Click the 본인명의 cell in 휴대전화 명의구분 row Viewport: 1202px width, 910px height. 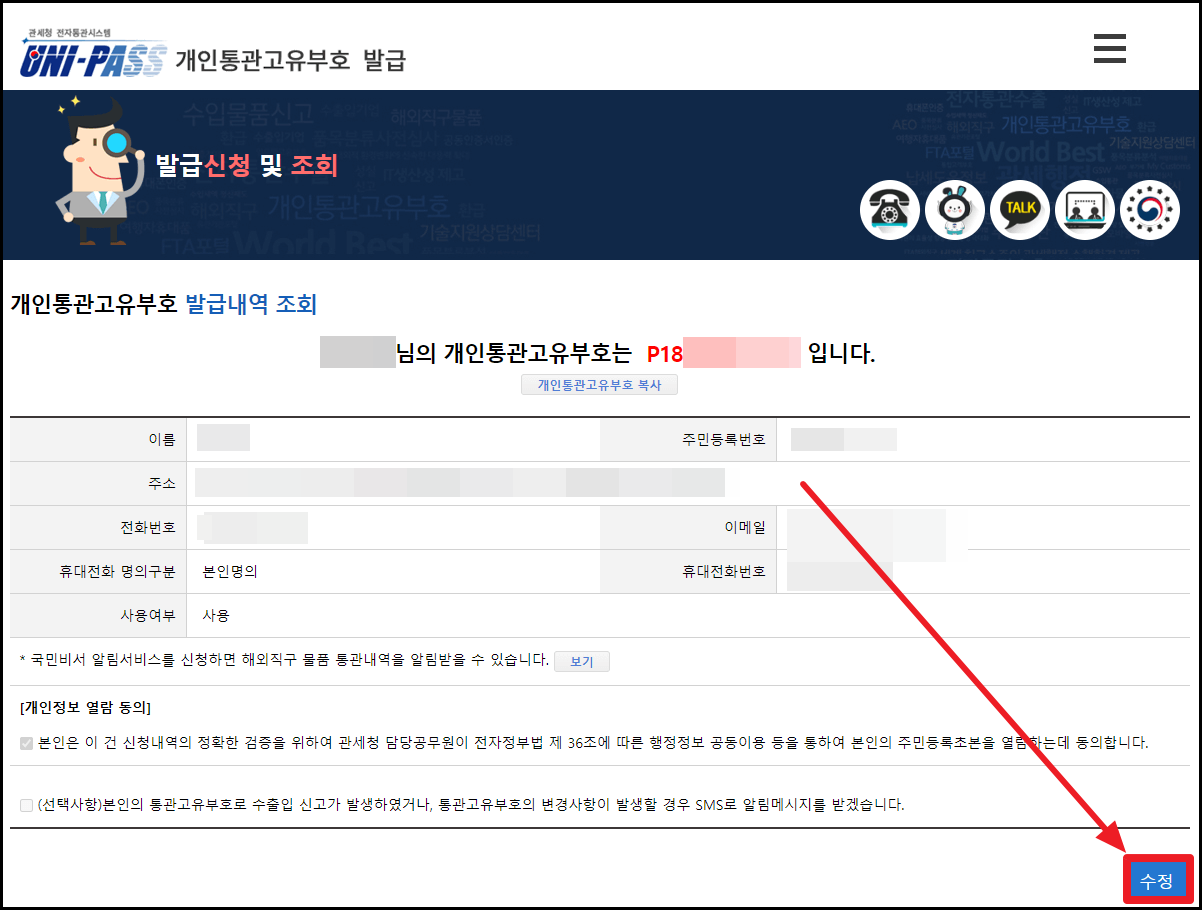[232, 570]
